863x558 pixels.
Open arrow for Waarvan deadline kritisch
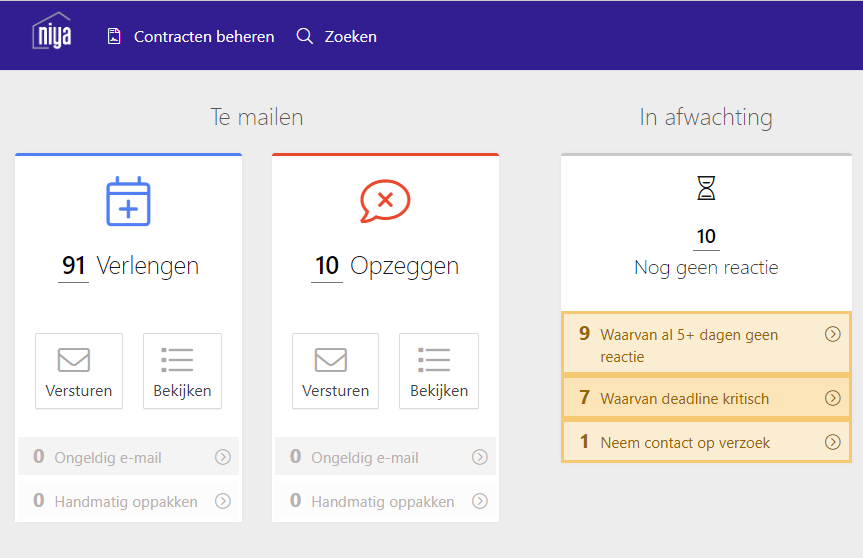[833, 398]
